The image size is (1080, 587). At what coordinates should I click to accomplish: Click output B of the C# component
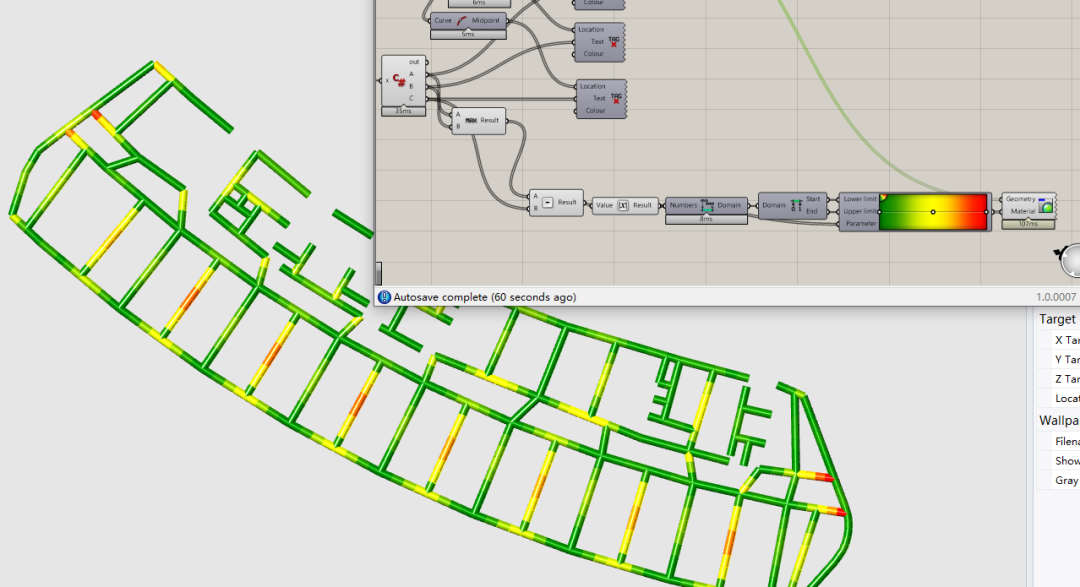412,86
